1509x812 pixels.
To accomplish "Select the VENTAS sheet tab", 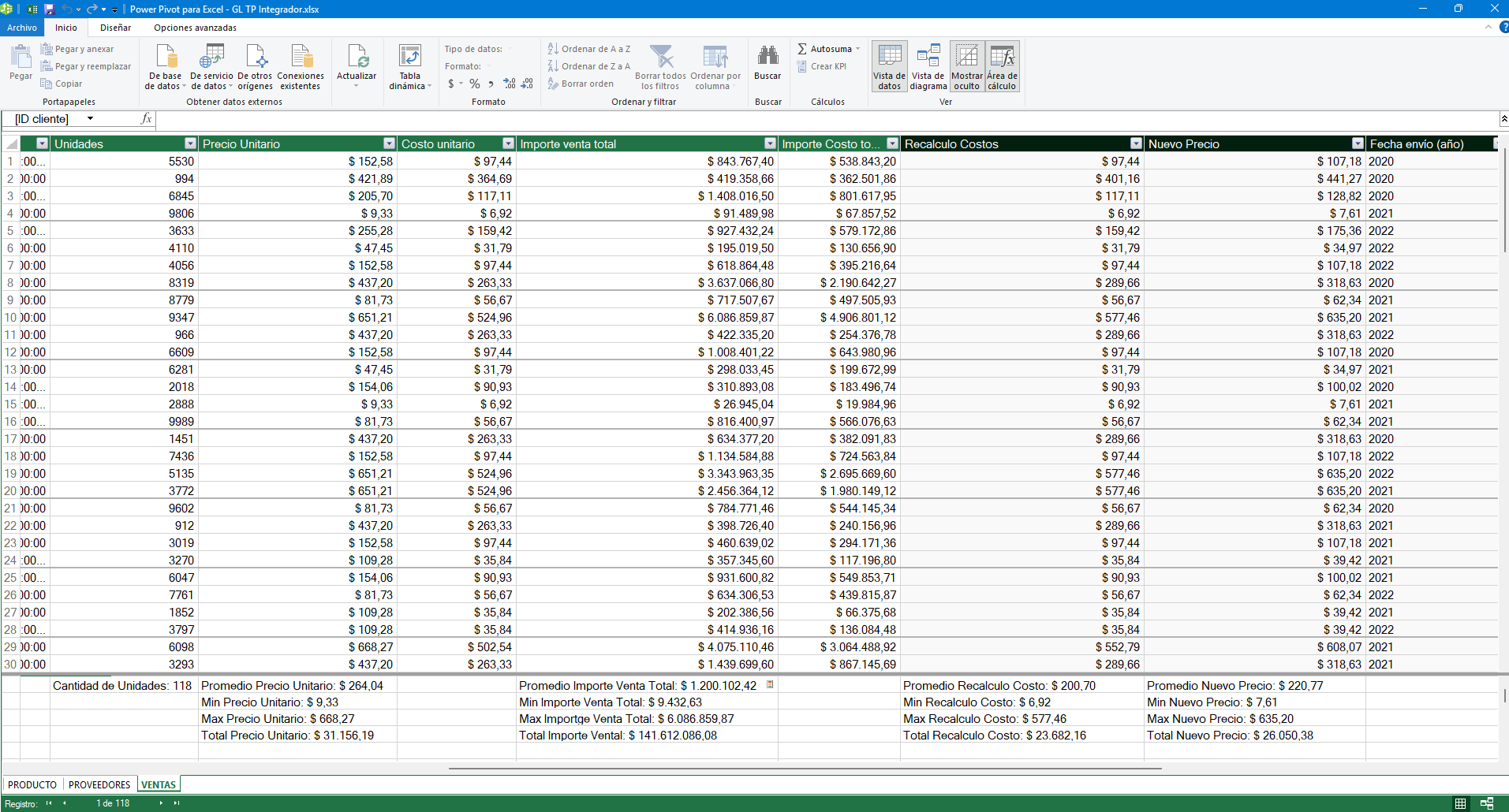I will point(159,784).
